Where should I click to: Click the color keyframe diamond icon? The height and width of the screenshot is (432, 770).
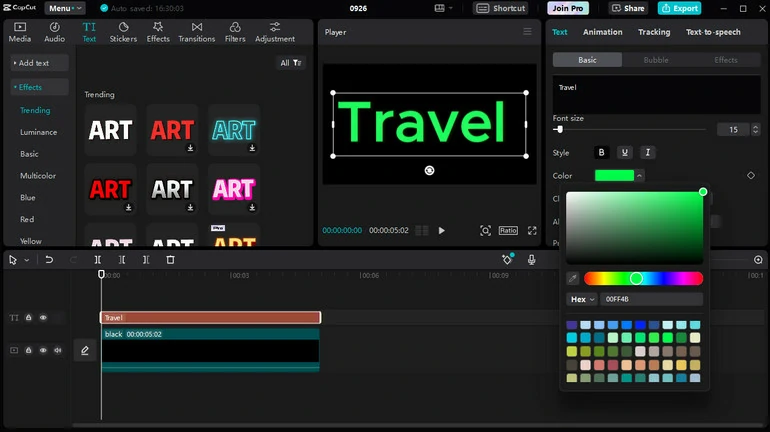(x=751, y=175)
